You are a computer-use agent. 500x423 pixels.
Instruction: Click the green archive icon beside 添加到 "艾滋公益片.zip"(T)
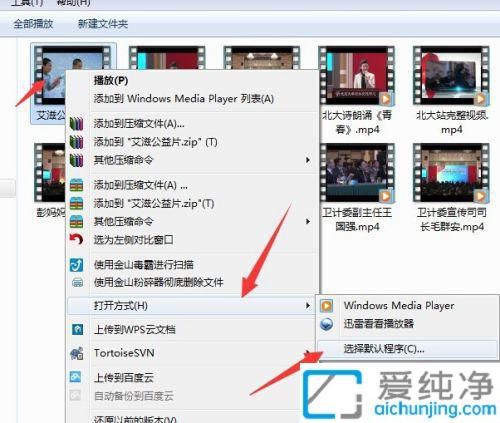[76, 203]
